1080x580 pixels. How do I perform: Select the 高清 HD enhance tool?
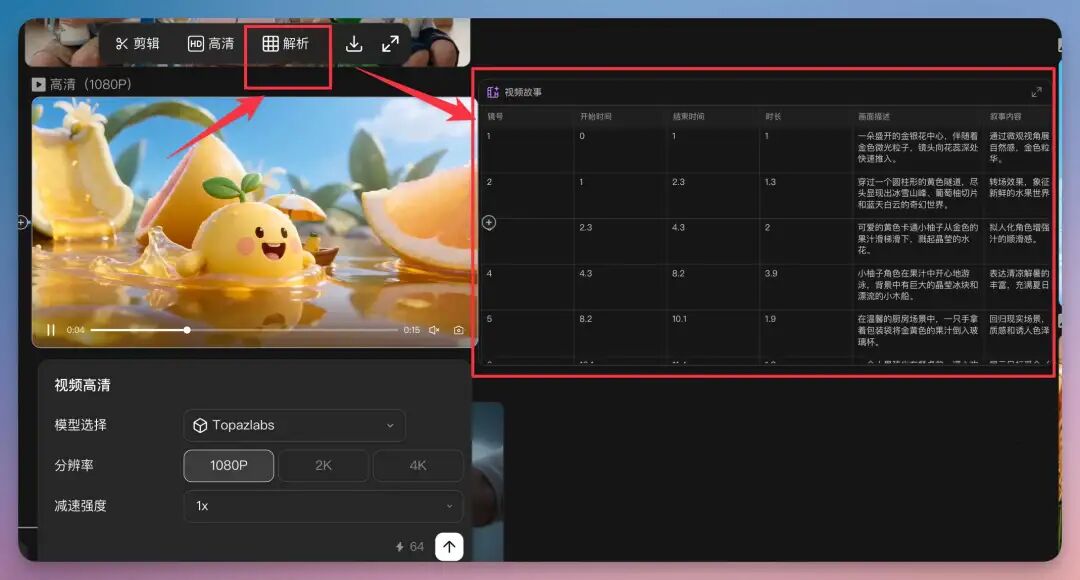coord(211,44)
